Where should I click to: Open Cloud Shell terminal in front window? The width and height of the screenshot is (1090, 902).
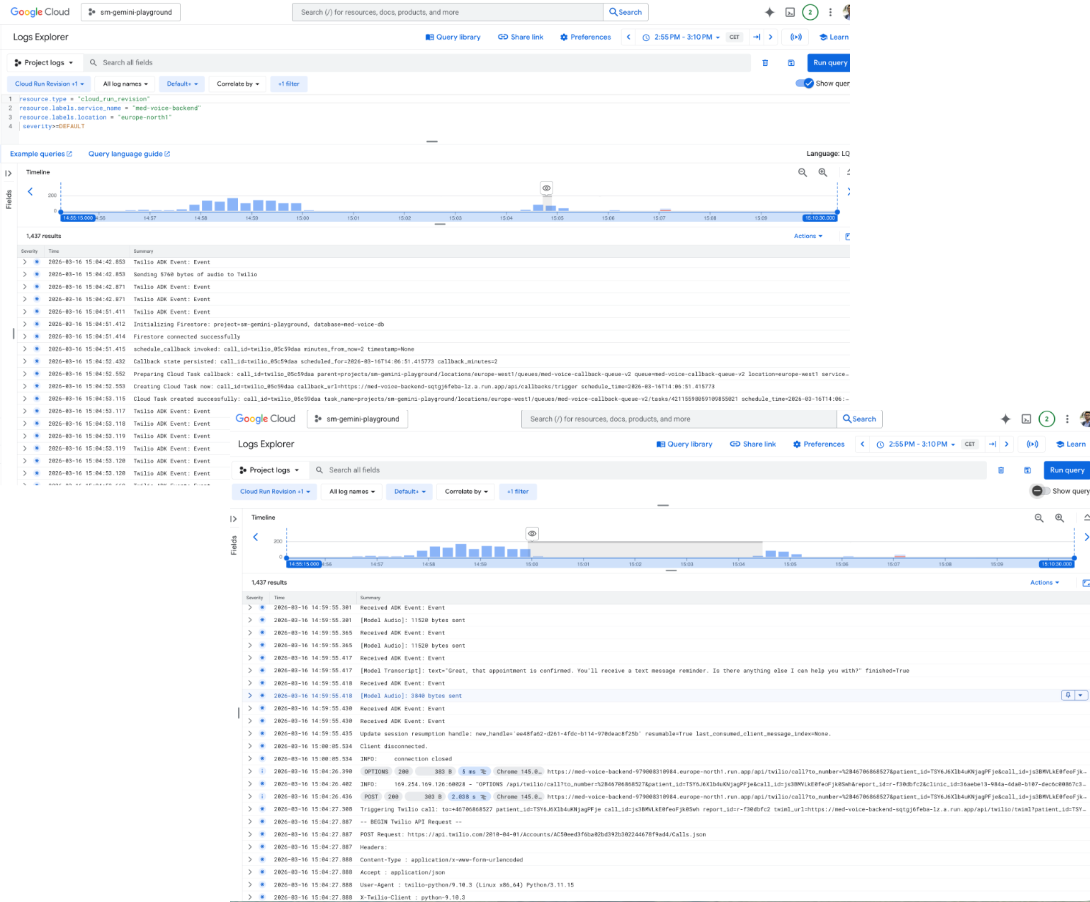pos(1026,419)
